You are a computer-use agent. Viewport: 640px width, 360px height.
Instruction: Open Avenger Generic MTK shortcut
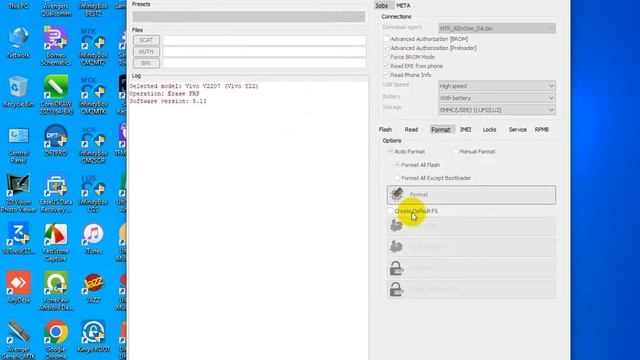tap(18, 340)
